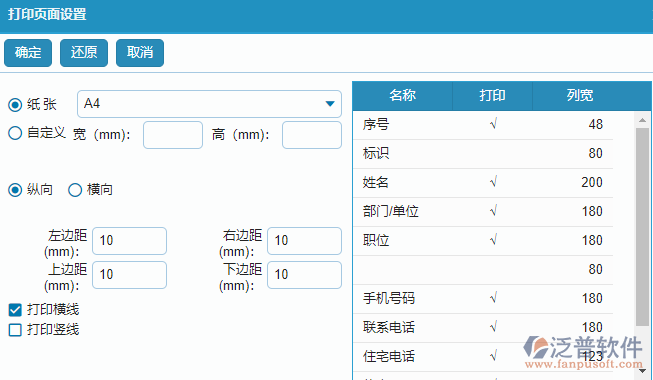Click scrollbar up arrow in column table
The image size is (653, 380).
coord(643,120)
